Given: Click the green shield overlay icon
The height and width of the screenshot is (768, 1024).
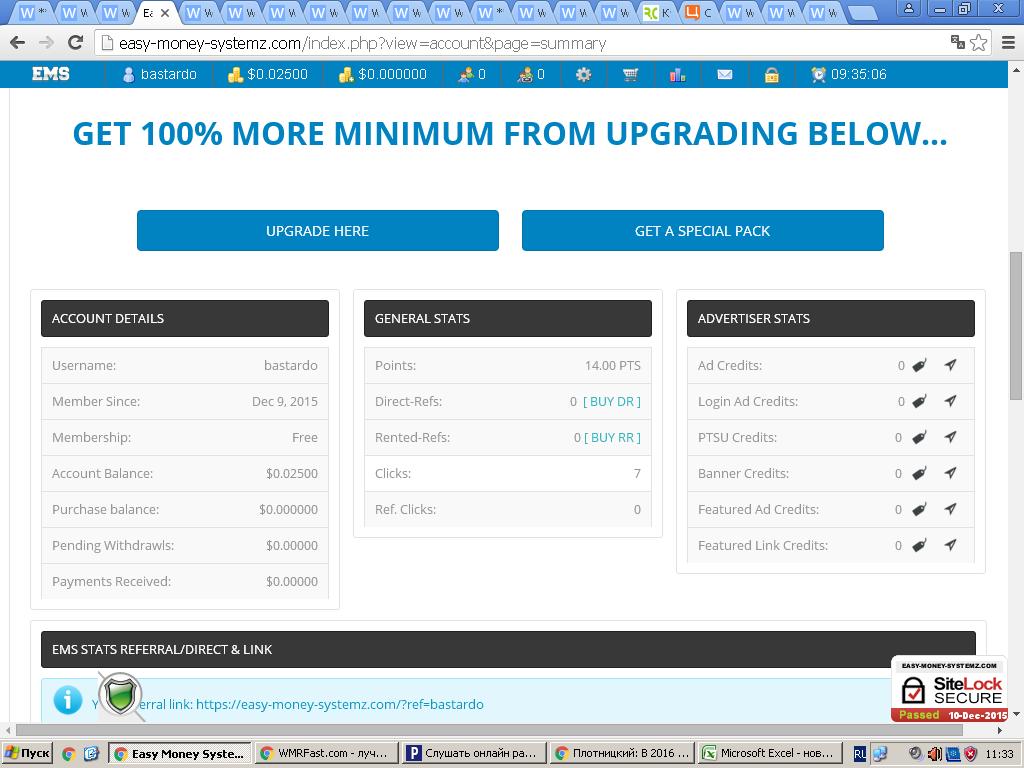Looking at the screenshot, I should click(121, 696).
